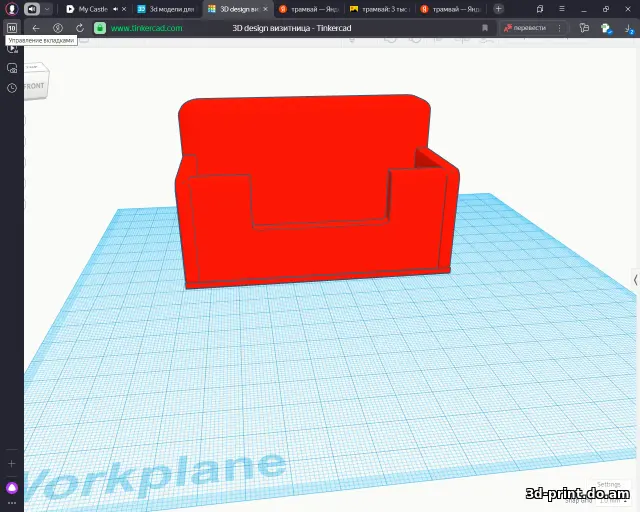Go back to the previous page
This screenshot has width=640, height=512.
(x=36, y=28)
